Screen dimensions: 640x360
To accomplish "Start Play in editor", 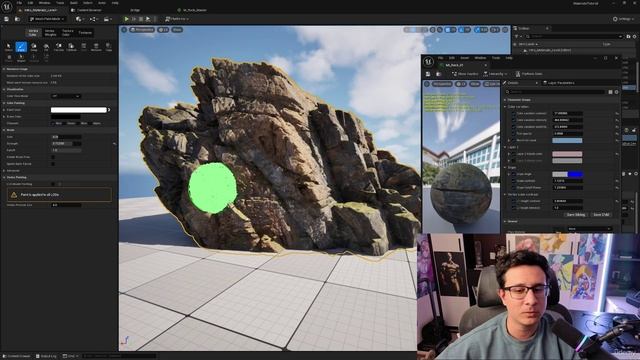I will [x=127, y=19].
